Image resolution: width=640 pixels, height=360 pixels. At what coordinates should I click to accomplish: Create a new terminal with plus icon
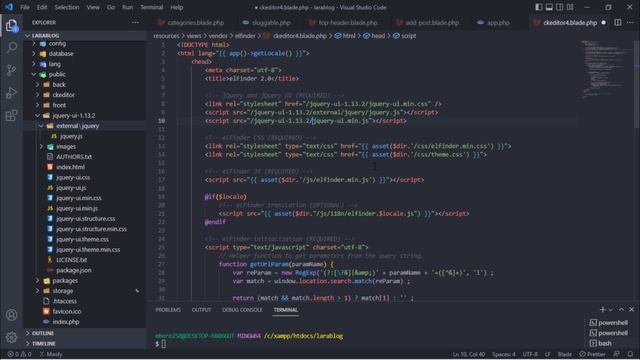tap(602, 310)
